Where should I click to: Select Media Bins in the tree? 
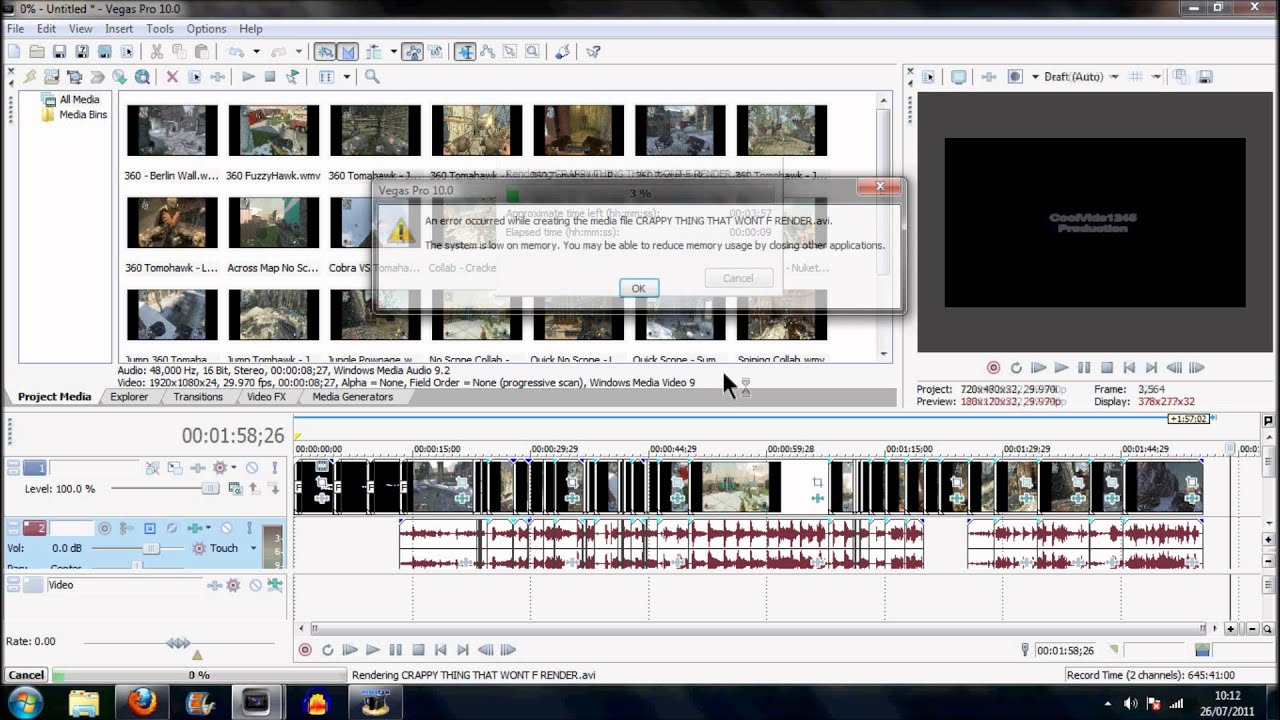(x=83, y=115)
